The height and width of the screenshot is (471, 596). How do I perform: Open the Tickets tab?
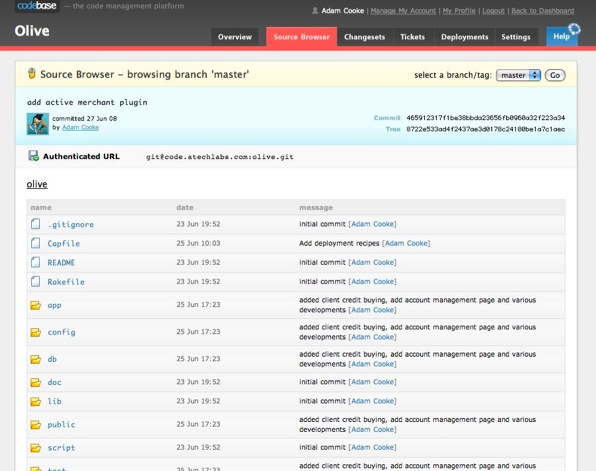pos(412,37)
